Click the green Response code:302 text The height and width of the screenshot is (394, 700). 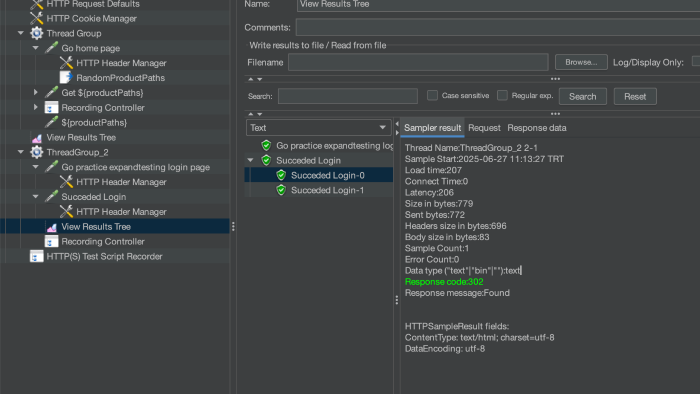tap(444, 282)
